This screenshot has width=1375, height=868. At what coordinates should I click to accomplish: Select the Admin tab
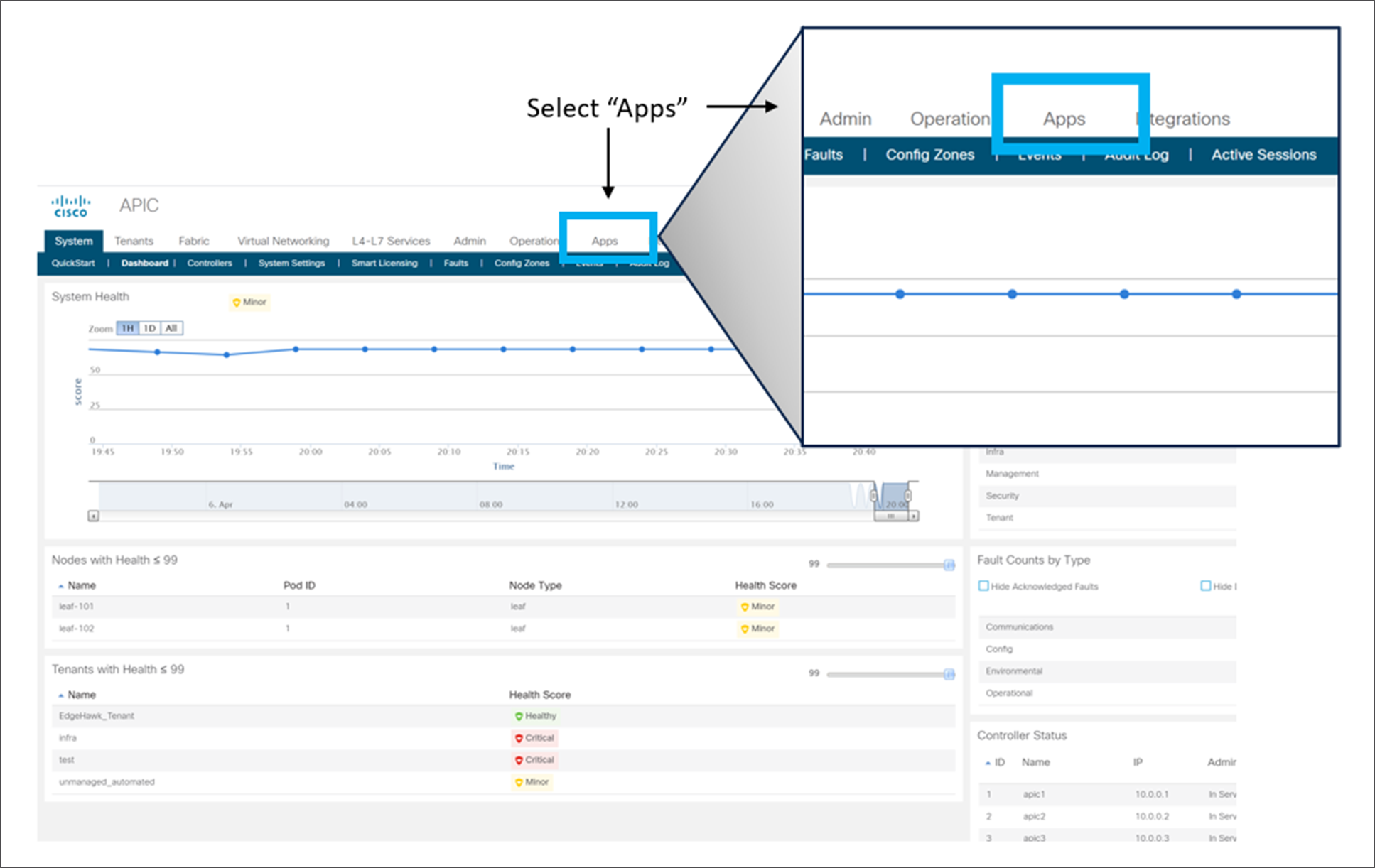[x=470, y=241]
